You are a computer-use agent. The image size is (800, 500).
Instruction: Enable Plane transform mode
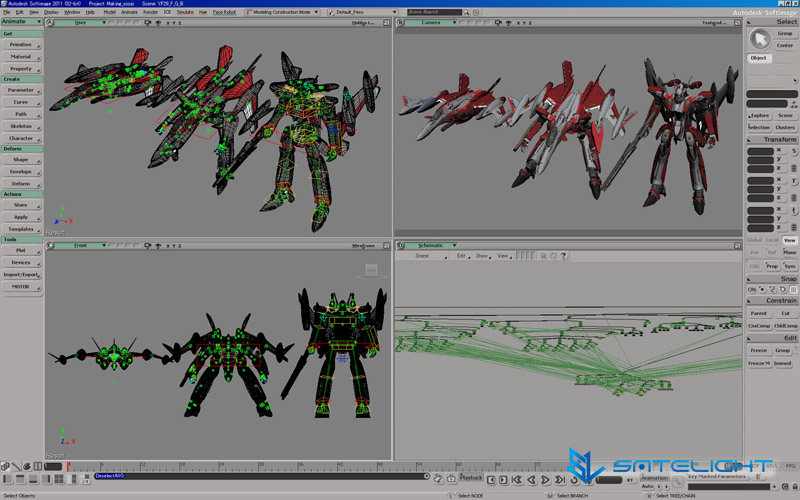point(790,252)
